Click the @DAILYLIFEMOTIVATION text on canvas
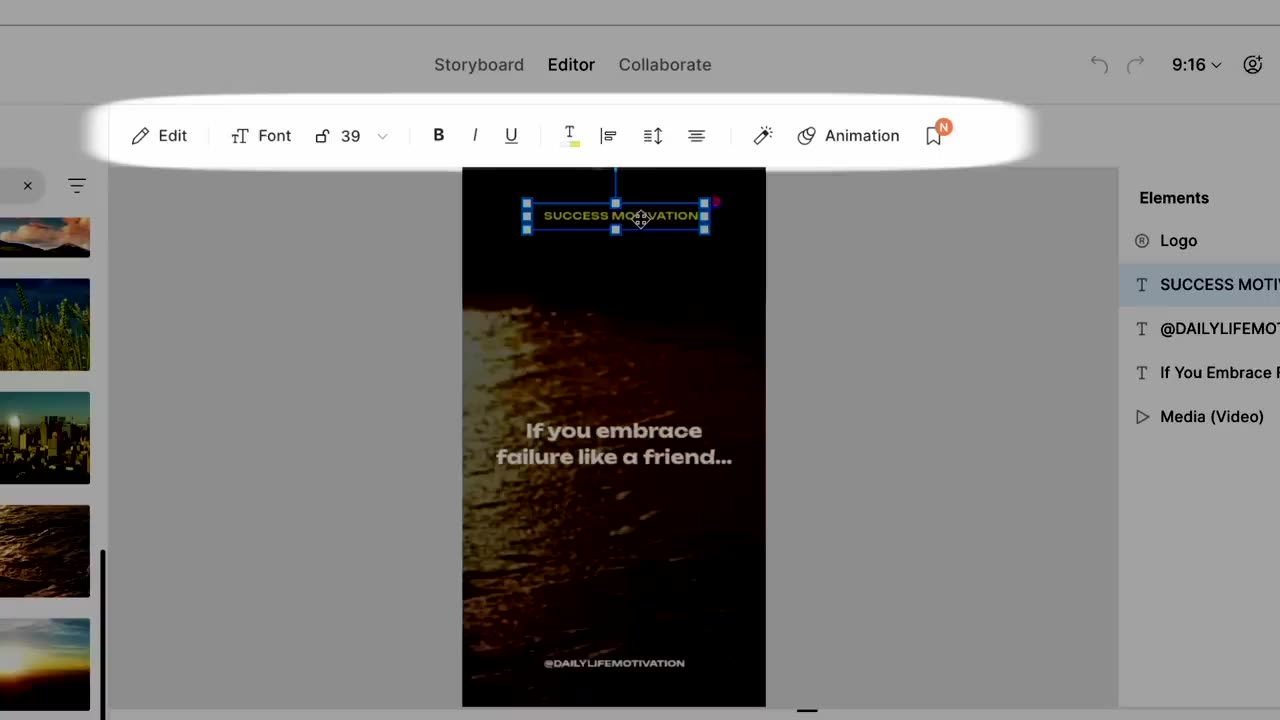Viewport: 1280px width, 720px height. pos(614,663)
